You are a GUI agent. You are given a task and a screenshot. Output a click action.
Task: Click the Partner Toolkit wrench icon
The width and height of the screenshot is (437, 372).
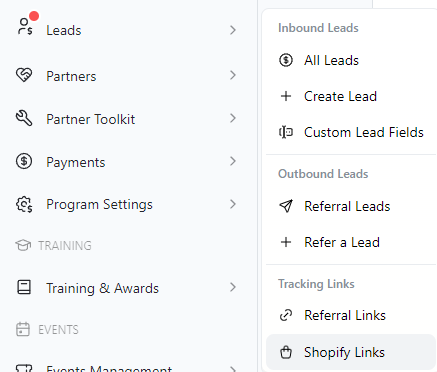(24, 118)
